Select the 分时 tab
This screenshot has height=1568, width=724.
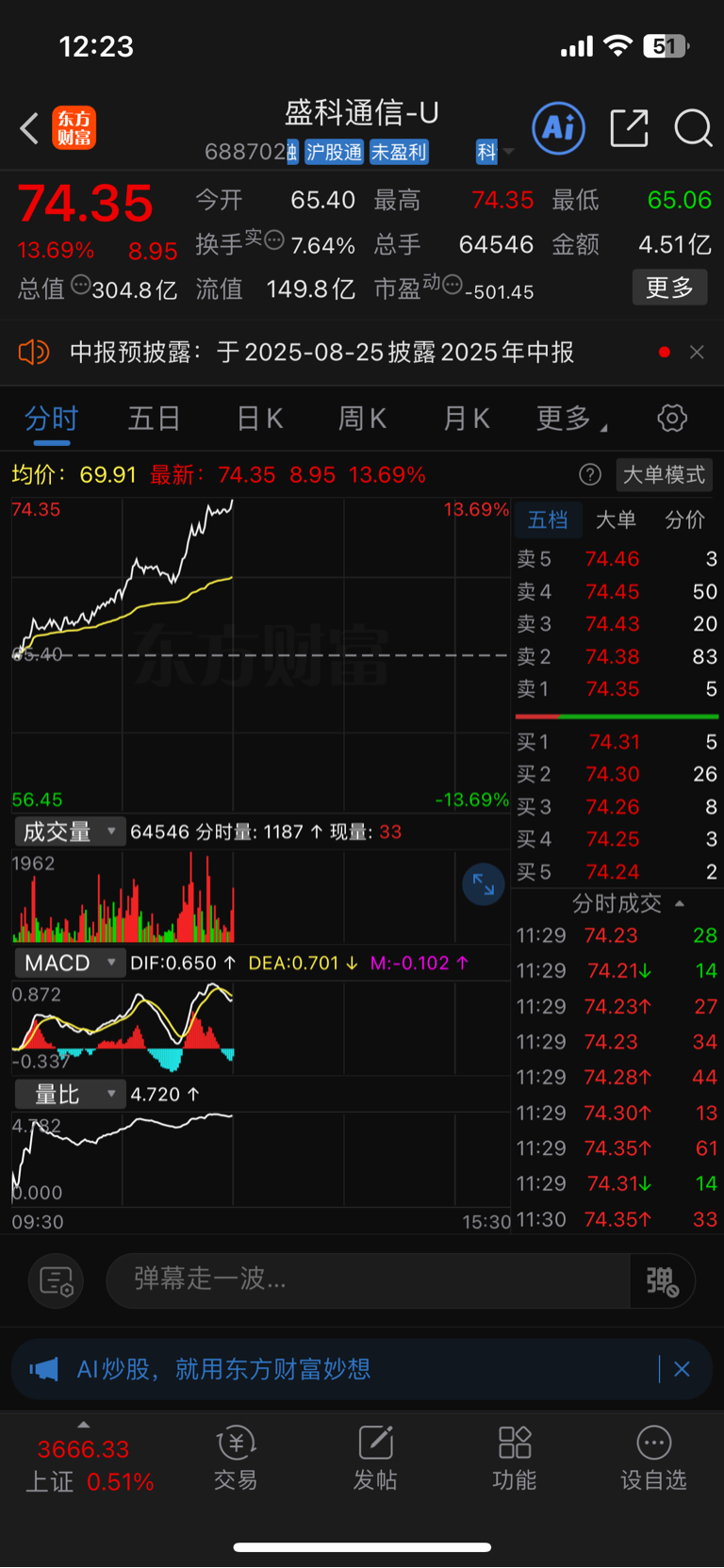click(x=51, y=418)
